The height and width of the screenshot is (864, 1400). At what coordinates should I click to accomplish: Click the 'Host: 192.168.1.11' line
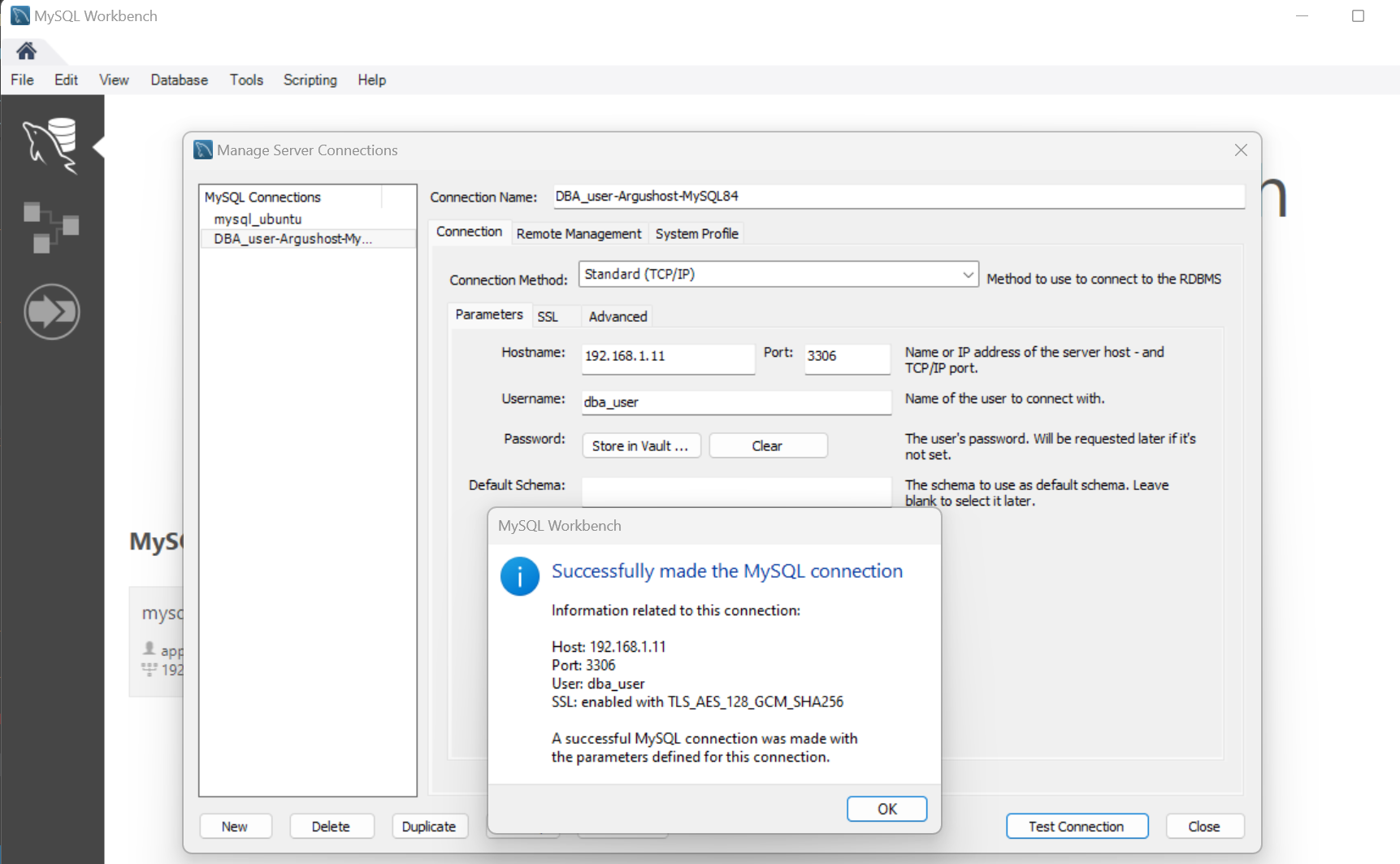click(609, 647)
